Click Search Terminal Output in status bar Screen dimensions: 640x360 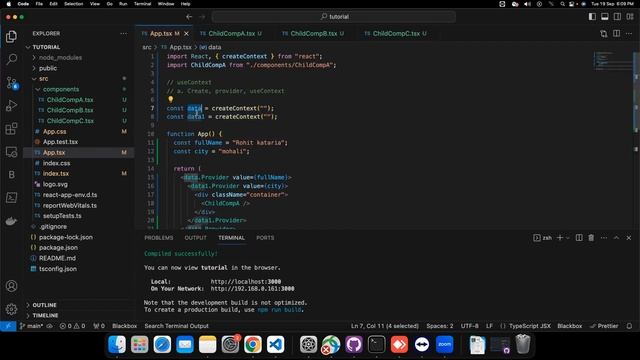click(x=176, y=326)
